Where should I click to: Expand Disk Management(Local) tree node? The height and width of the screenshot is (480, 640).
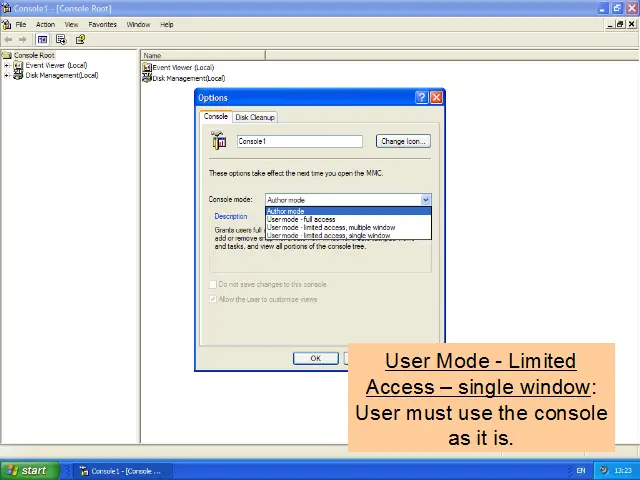pos(6,75)
